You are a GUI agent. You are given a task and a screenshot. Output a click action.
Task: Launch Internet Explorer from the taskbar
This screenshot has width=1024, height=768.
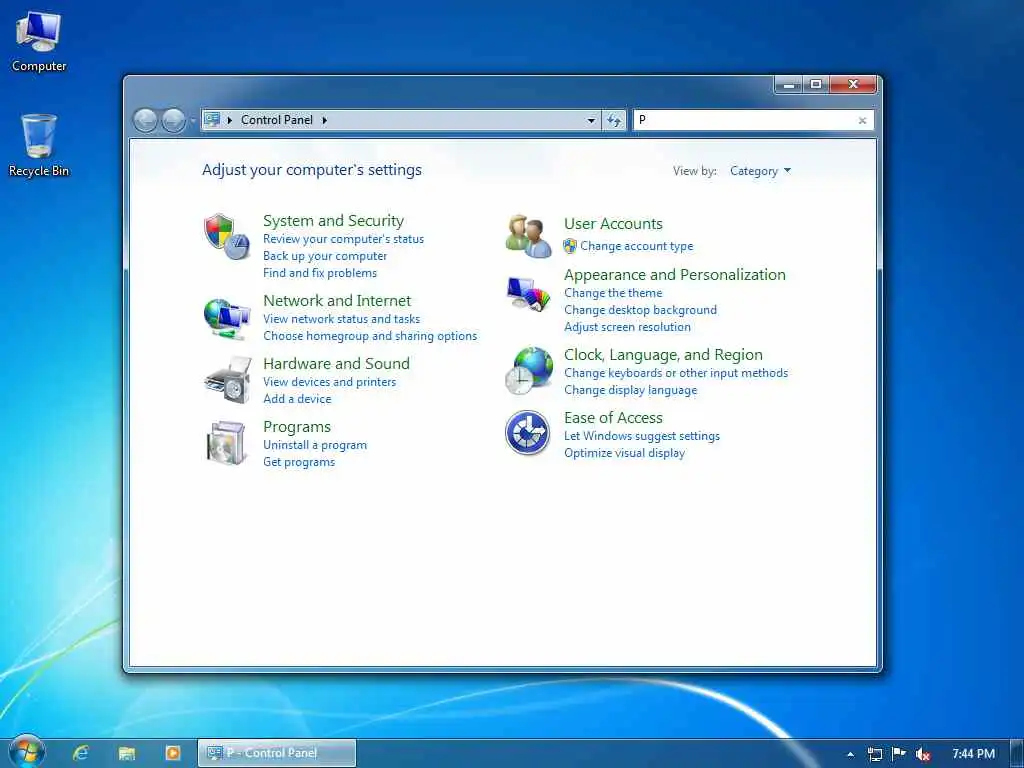tap(81, 753)
